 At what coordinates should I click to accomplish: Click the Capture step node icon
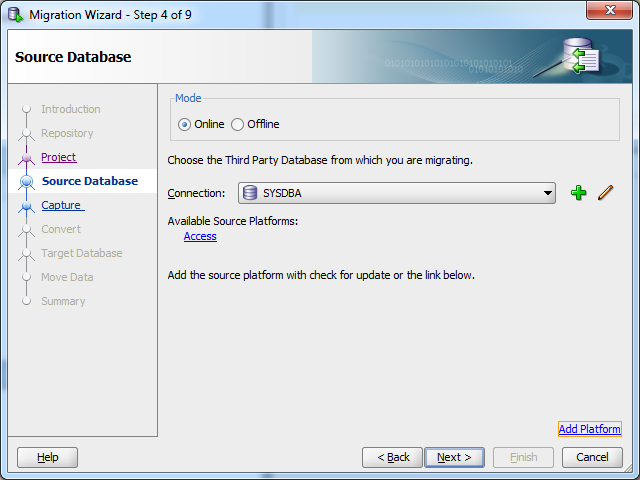click(x=27, y=205)
